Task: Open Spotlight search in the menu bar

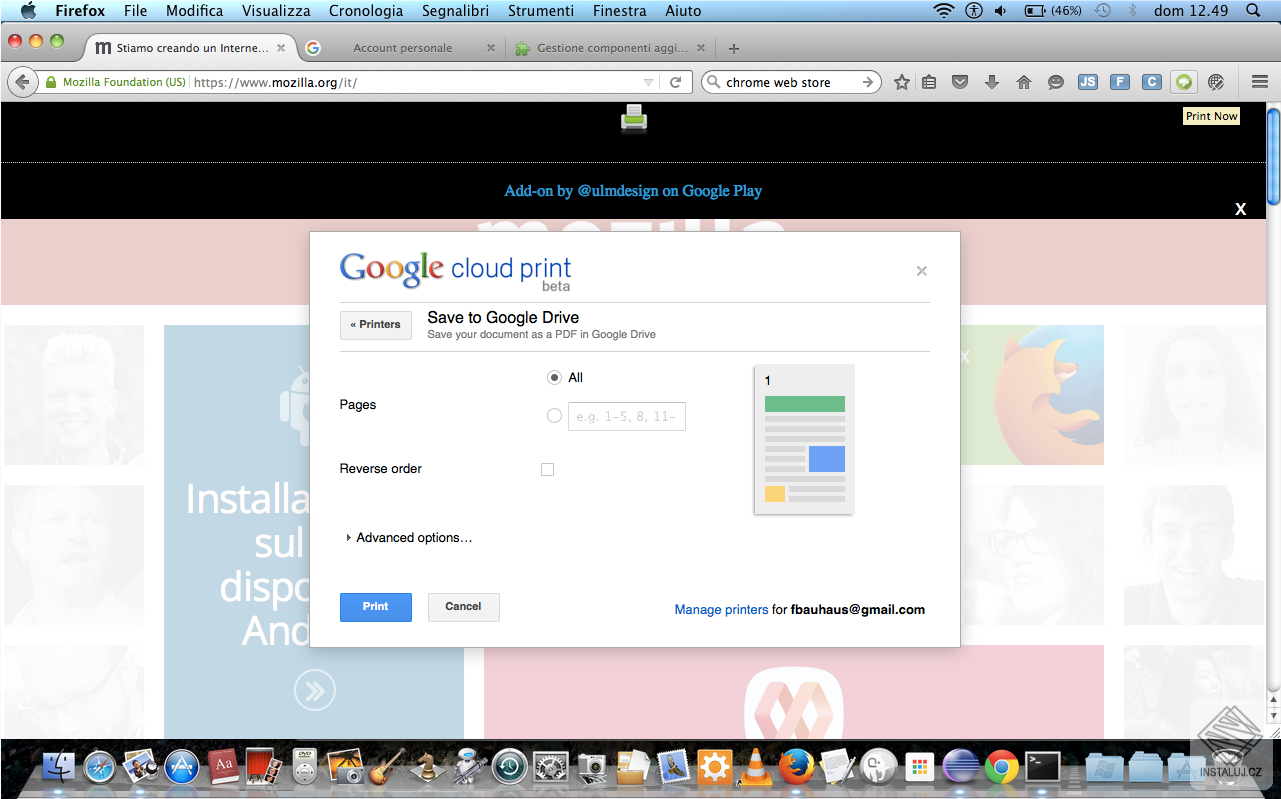Action: (x=1253, y=11)
